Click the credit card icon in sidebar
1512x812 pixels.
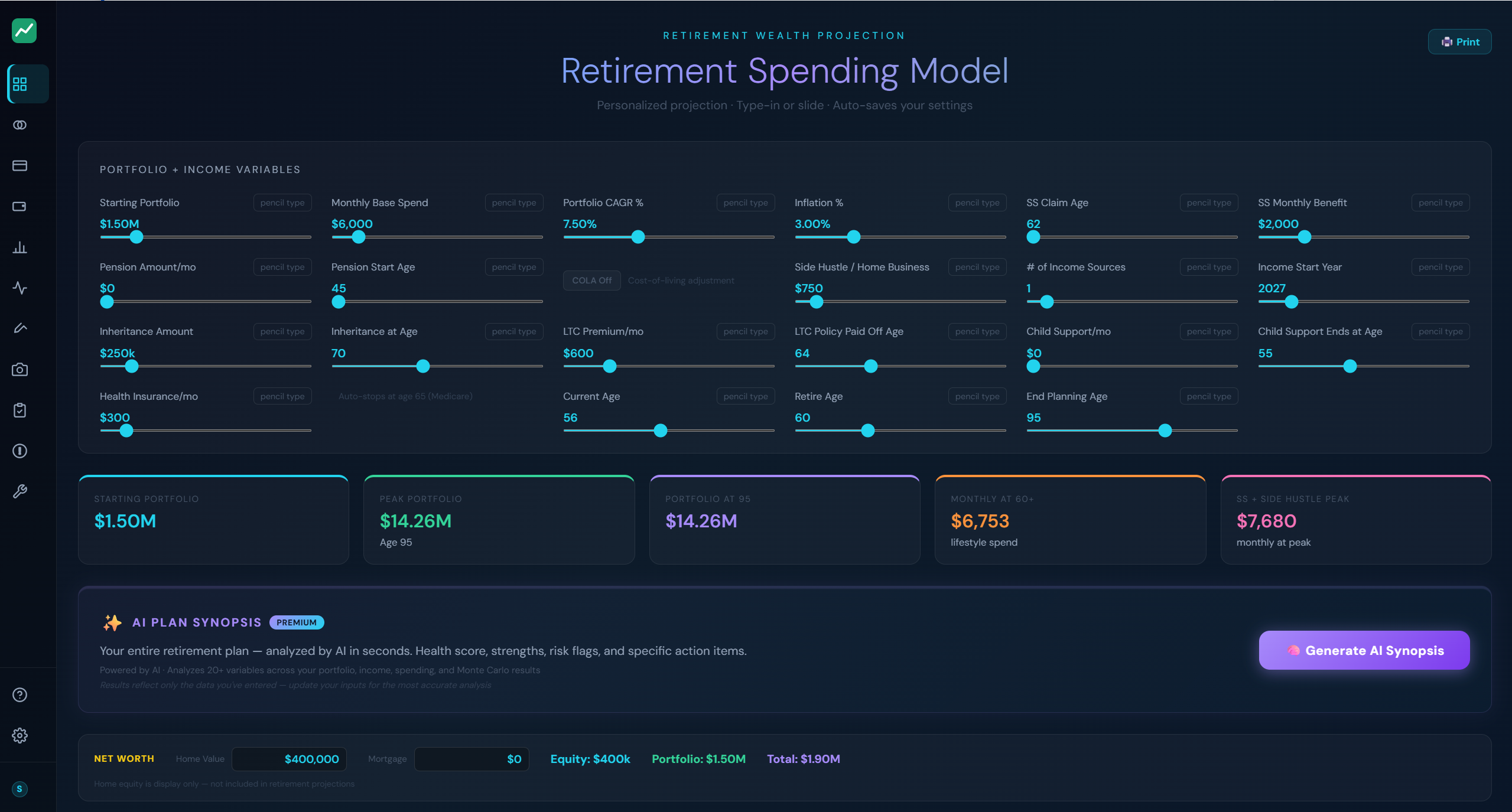(19, 165)
